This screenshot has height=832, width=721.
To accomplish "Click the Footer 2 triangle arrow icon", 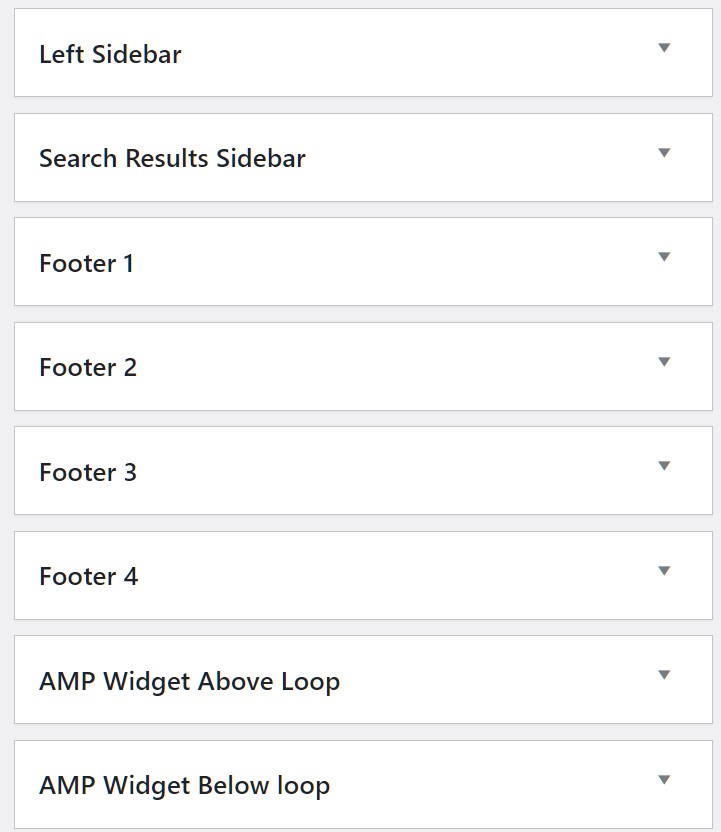I will 664,362.
